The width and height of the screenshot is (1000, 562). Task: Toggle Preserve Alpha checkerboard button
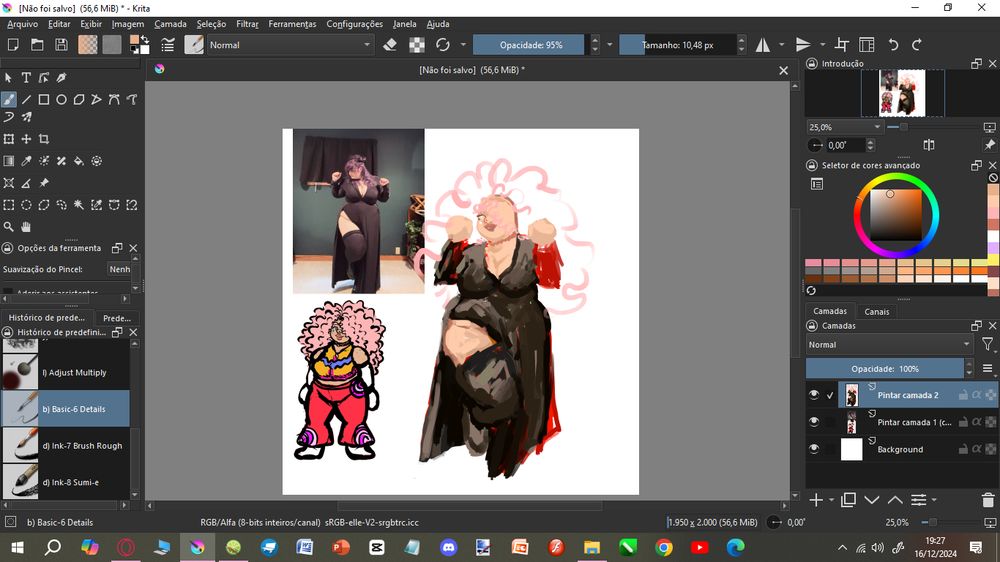(416, 45)
